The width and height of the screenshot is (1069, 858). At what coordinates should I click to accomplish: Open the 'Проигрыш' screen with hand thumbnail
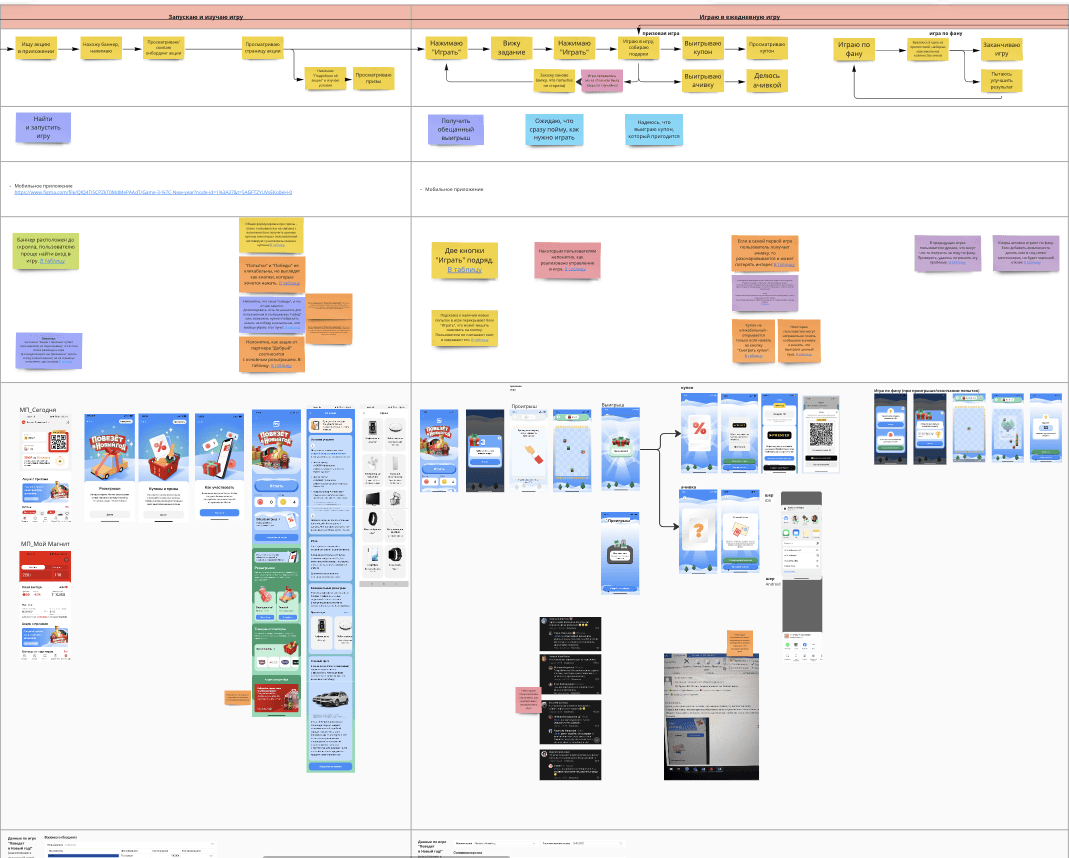coord(528,450)
